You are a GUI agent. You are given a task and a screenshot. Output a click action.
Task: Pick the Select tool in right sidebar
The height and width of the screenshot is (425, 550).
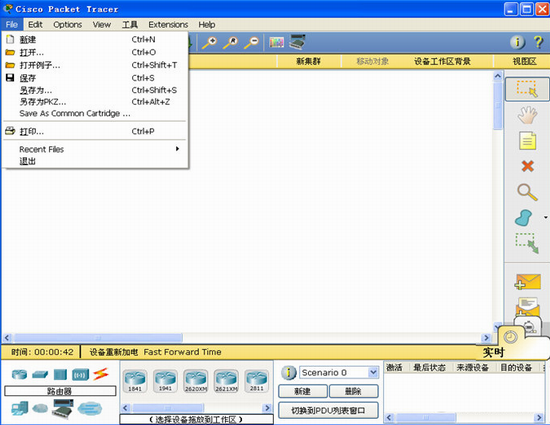point(527,89)
